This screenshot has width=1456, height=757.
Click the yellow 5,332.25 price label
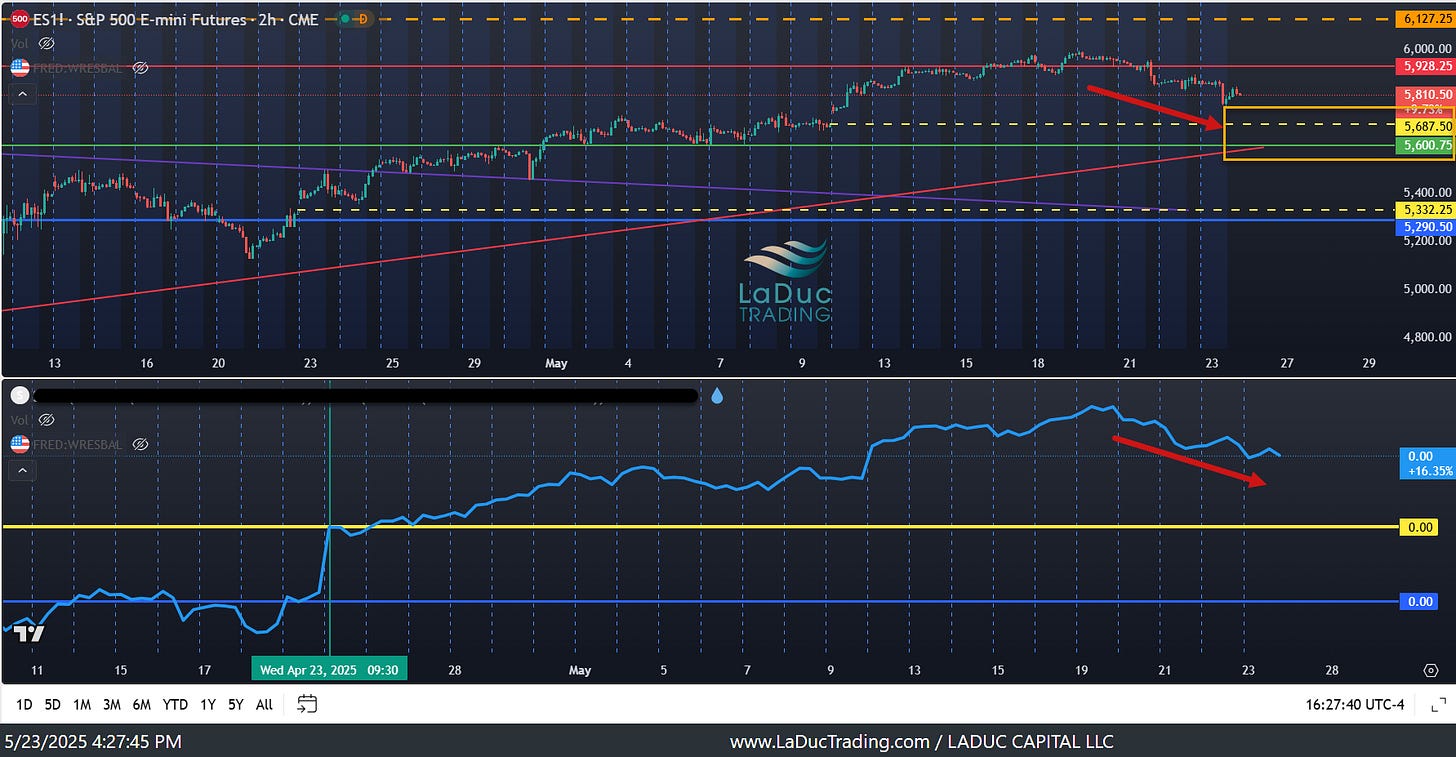click(1424, 210)
